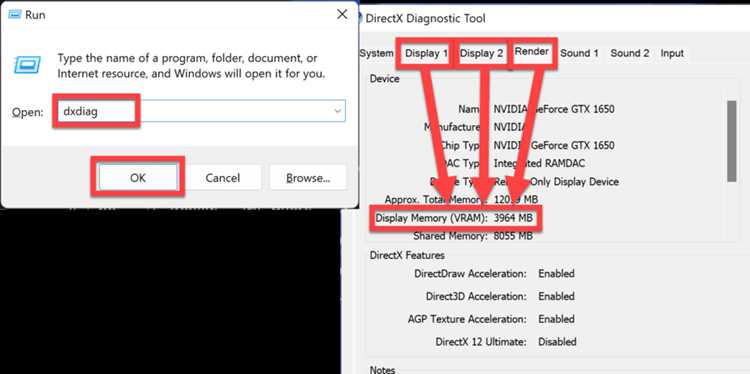Click the DirectX 12 Ultimate Disabled value
The height and width of the screenshot is (374, 750).
tap(557, 341)
